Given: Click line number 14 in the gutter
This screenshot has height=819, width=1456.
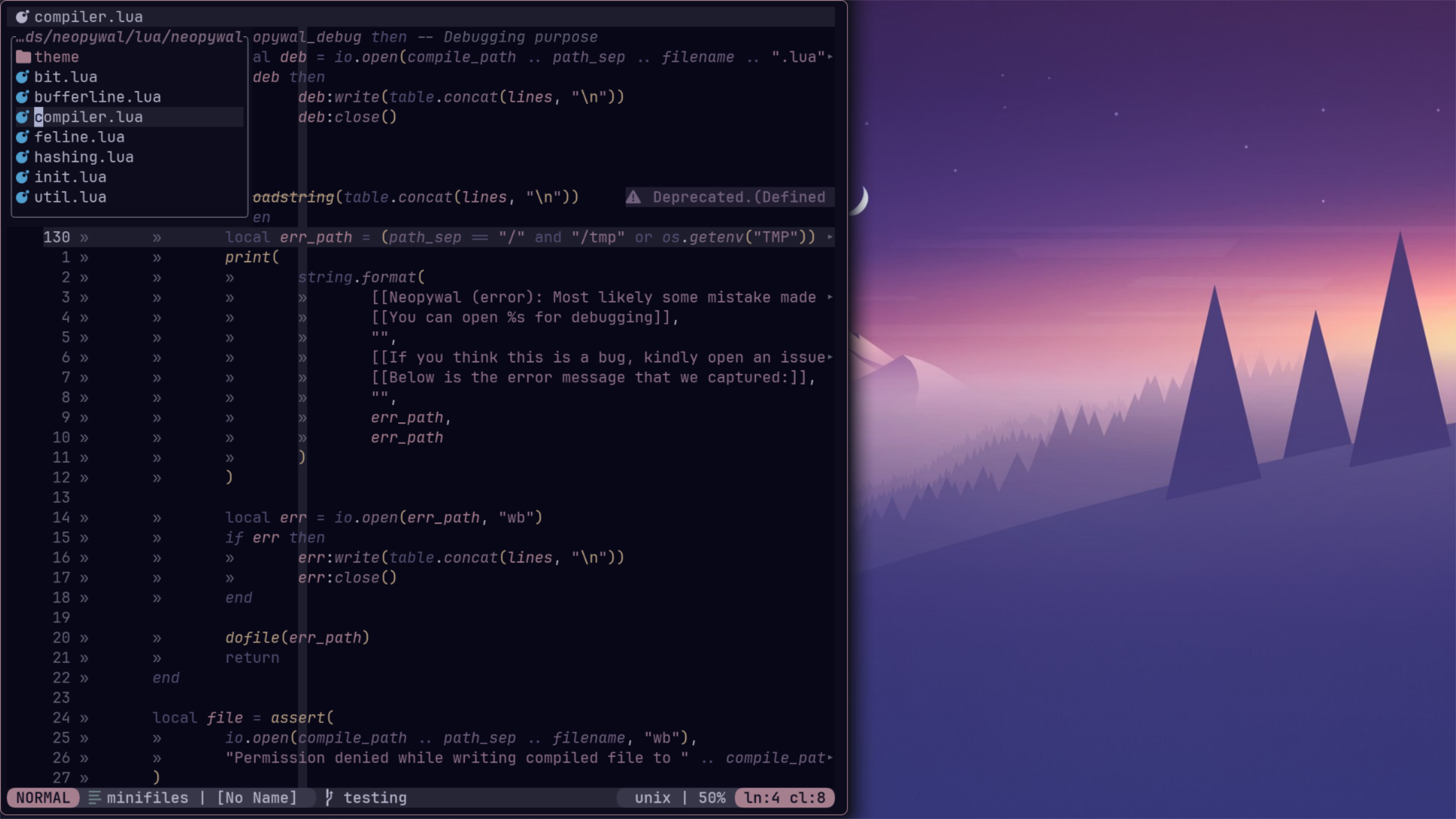Looking at the screenshot, I should [61, 517].
